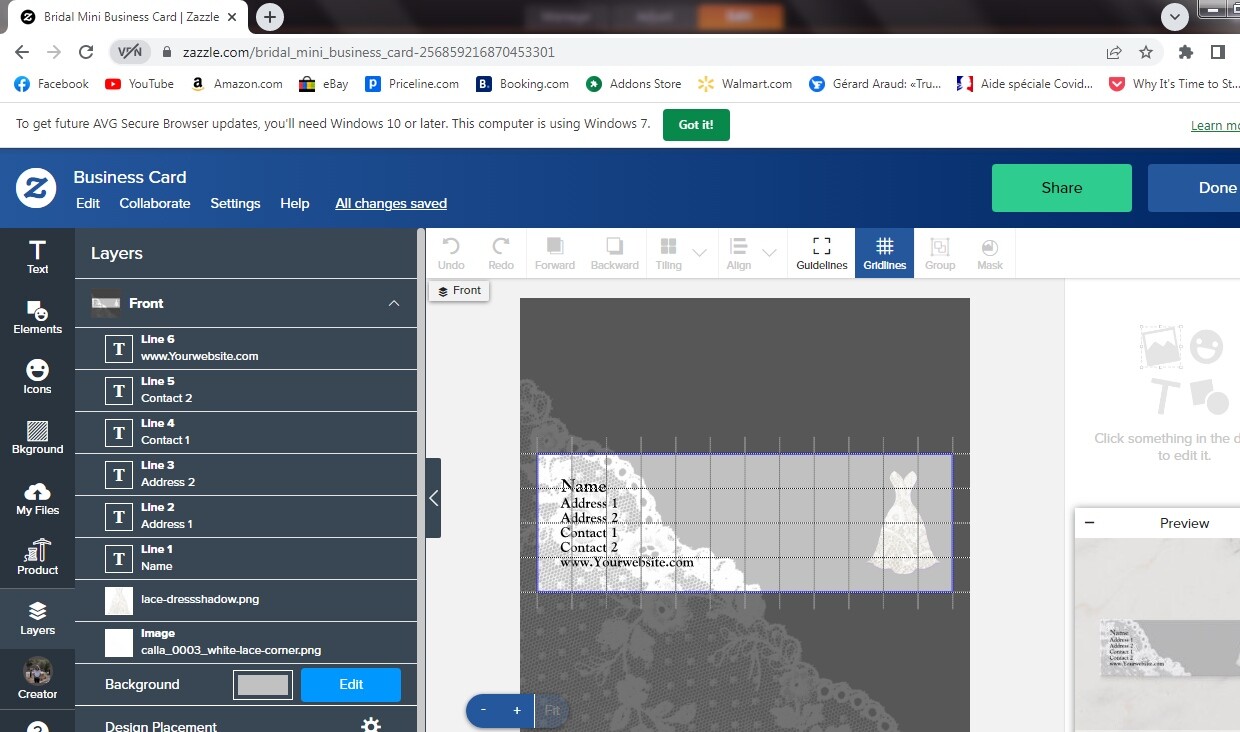Click the Name text on card

584,487
